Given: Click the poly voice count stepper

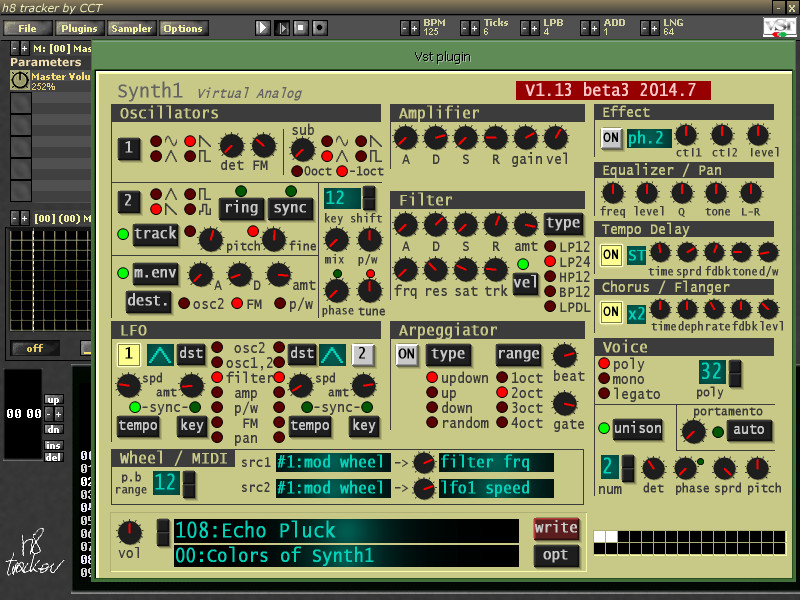Looking at the screenshot, I should pos(735,373).
